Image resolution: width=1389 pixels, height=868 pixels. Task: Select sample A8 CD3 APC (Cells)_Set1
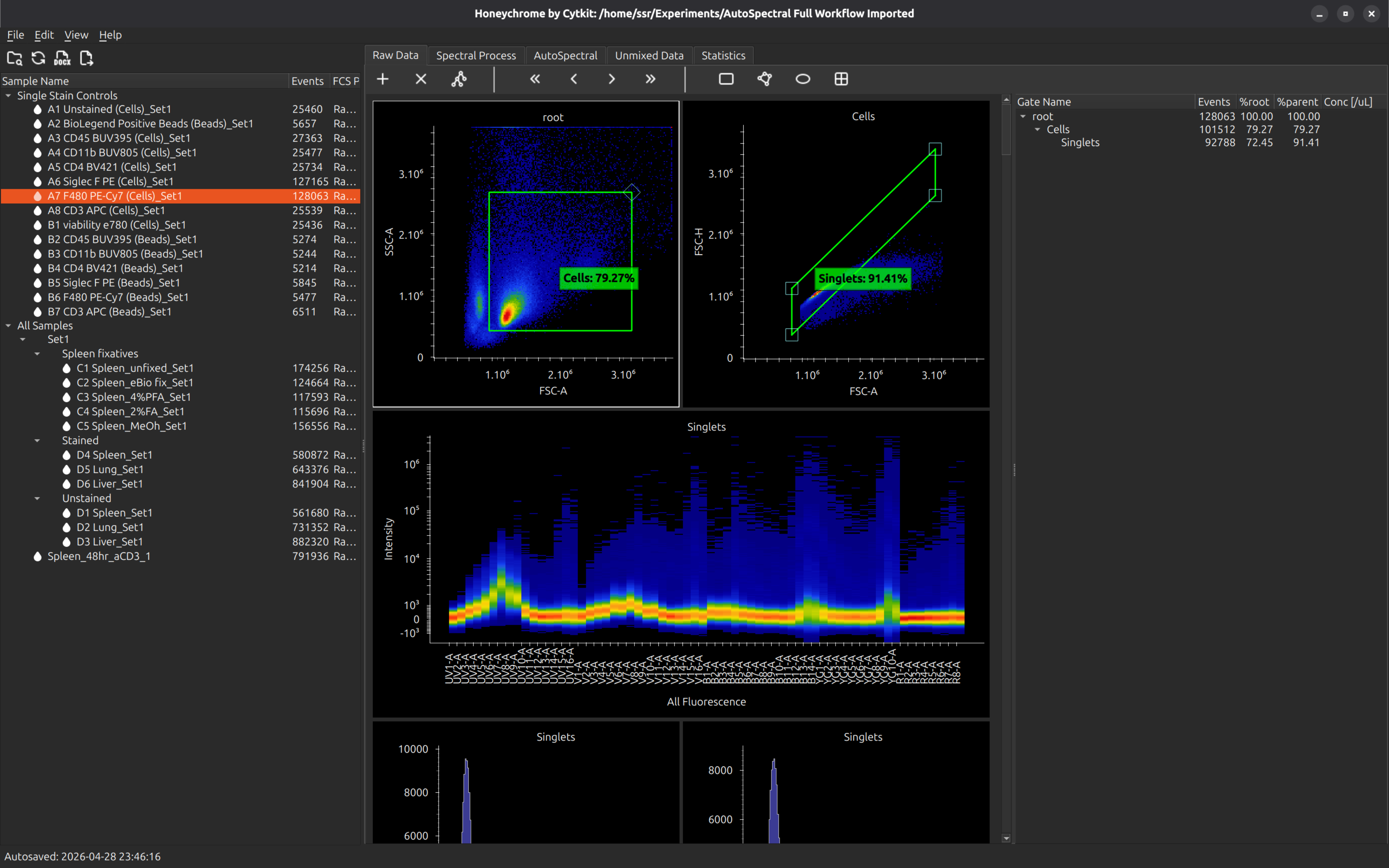(x=180, y=211)
